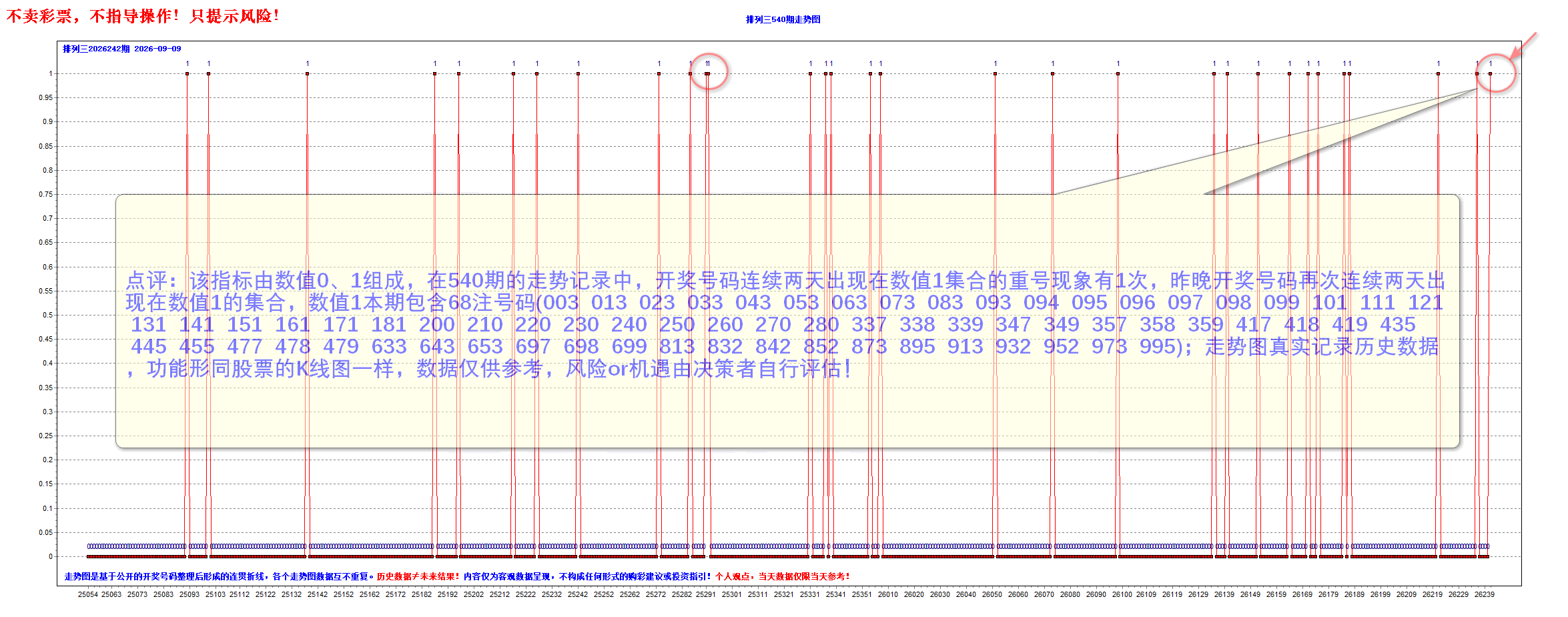
Task: Click the chart title '排列三540期走势图'
Action: pyautogui.click(x=783, y=19)
